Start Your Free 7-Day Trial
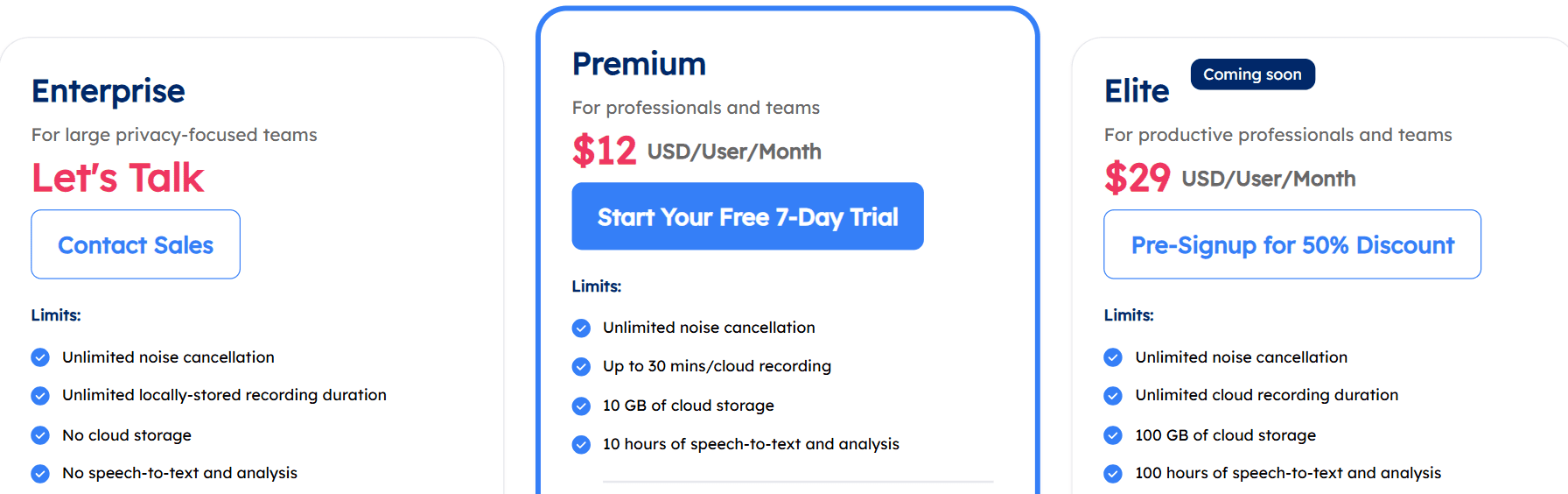The image size is (1568, 494). coord(747,216)
